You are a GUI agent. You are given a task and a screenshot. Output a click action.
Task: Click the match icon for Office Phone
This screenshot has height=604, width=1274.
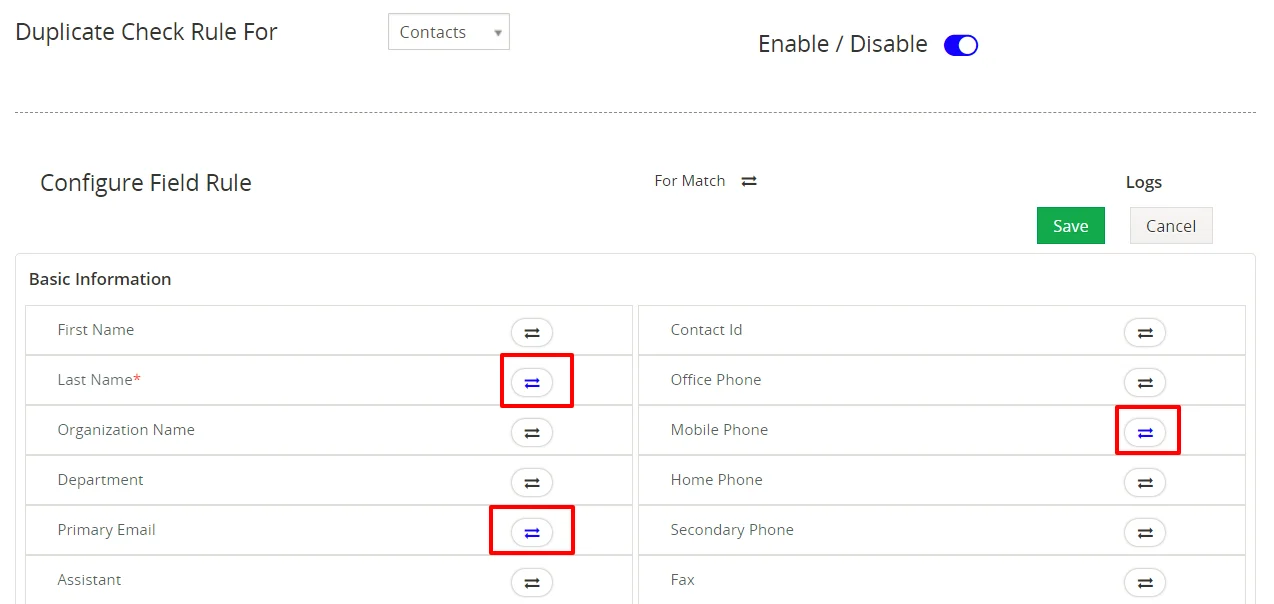1145,382
